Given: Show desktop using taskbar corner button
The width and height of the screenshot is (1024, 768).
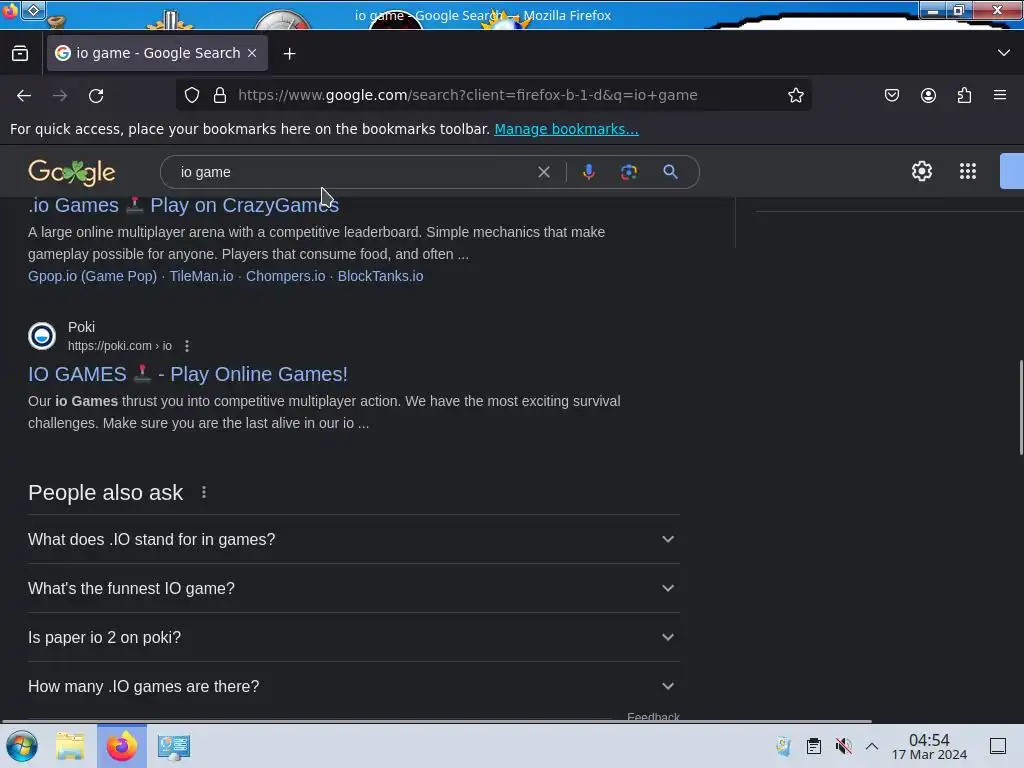Looking at the screenshot, I should click(998, 746).
